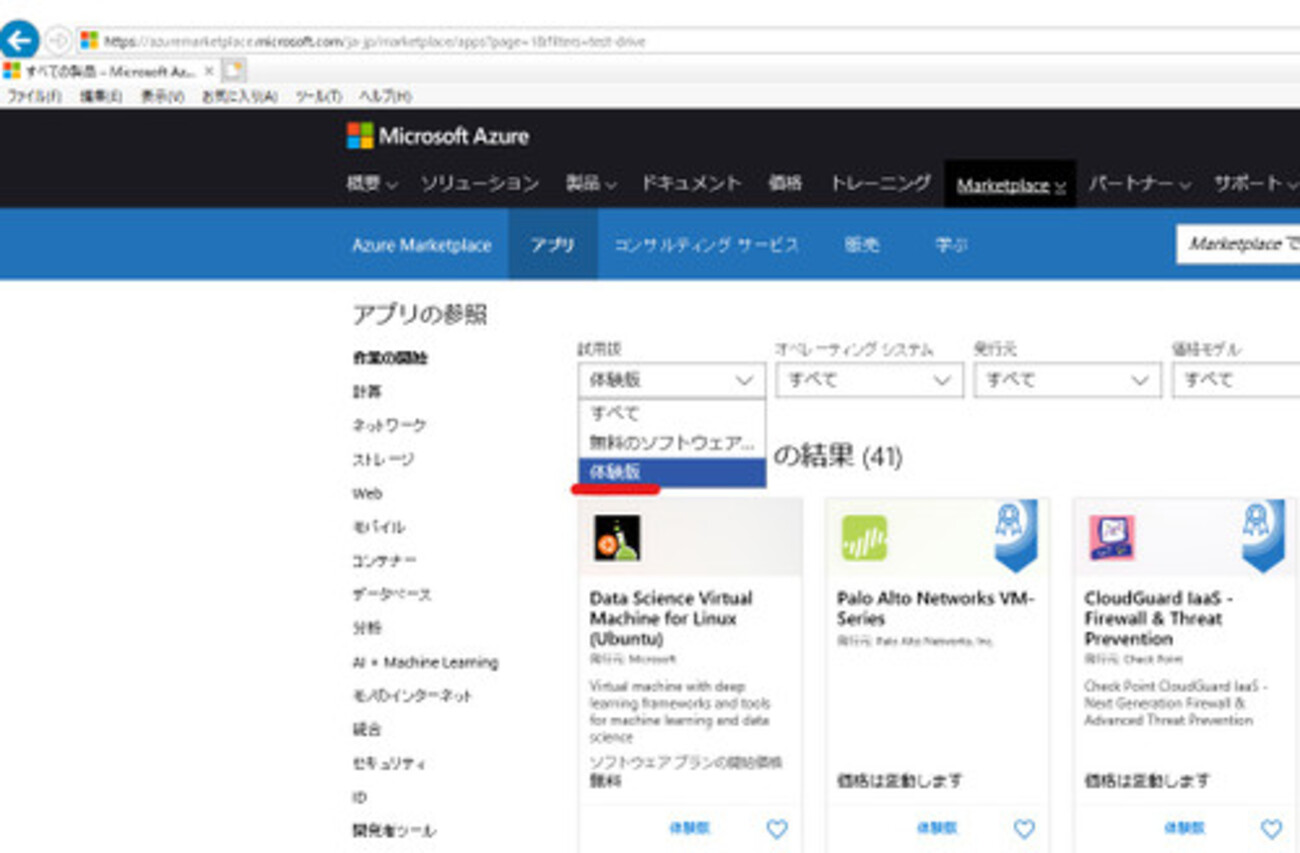Select the 学ぶ tab in blue bar
This screenshot has height=853, width=1300.
click(951, 245)
